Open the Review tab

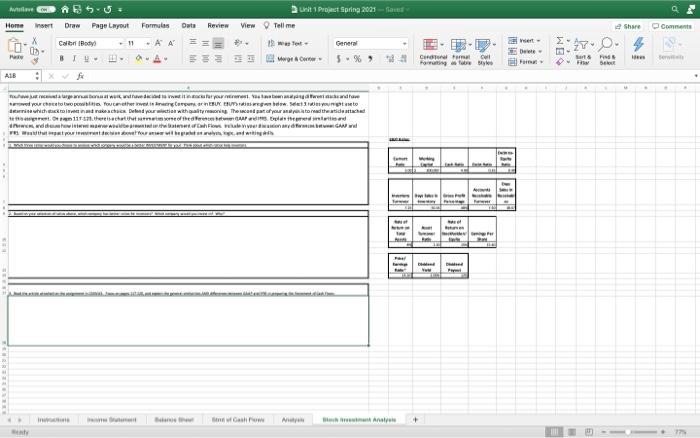tap(218, 25)
